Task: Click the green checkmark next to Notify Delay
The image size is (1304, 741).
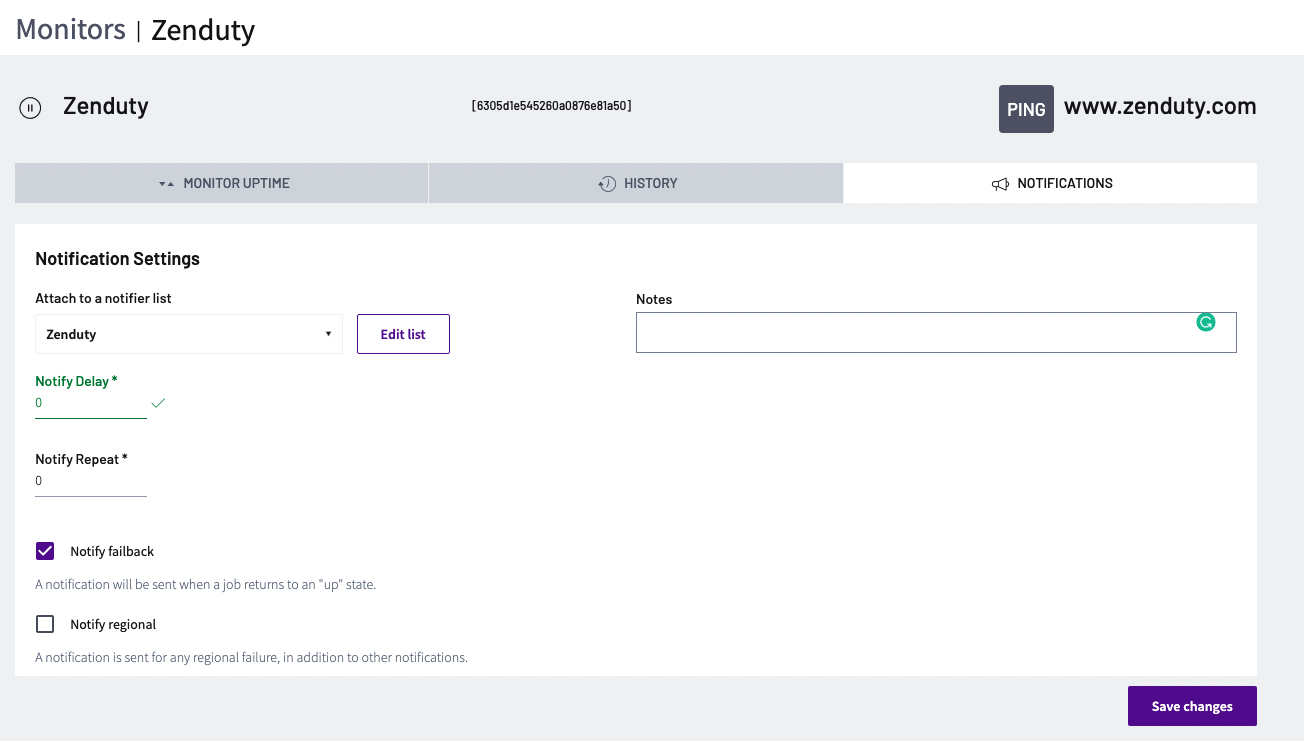Action: (158, 403)
